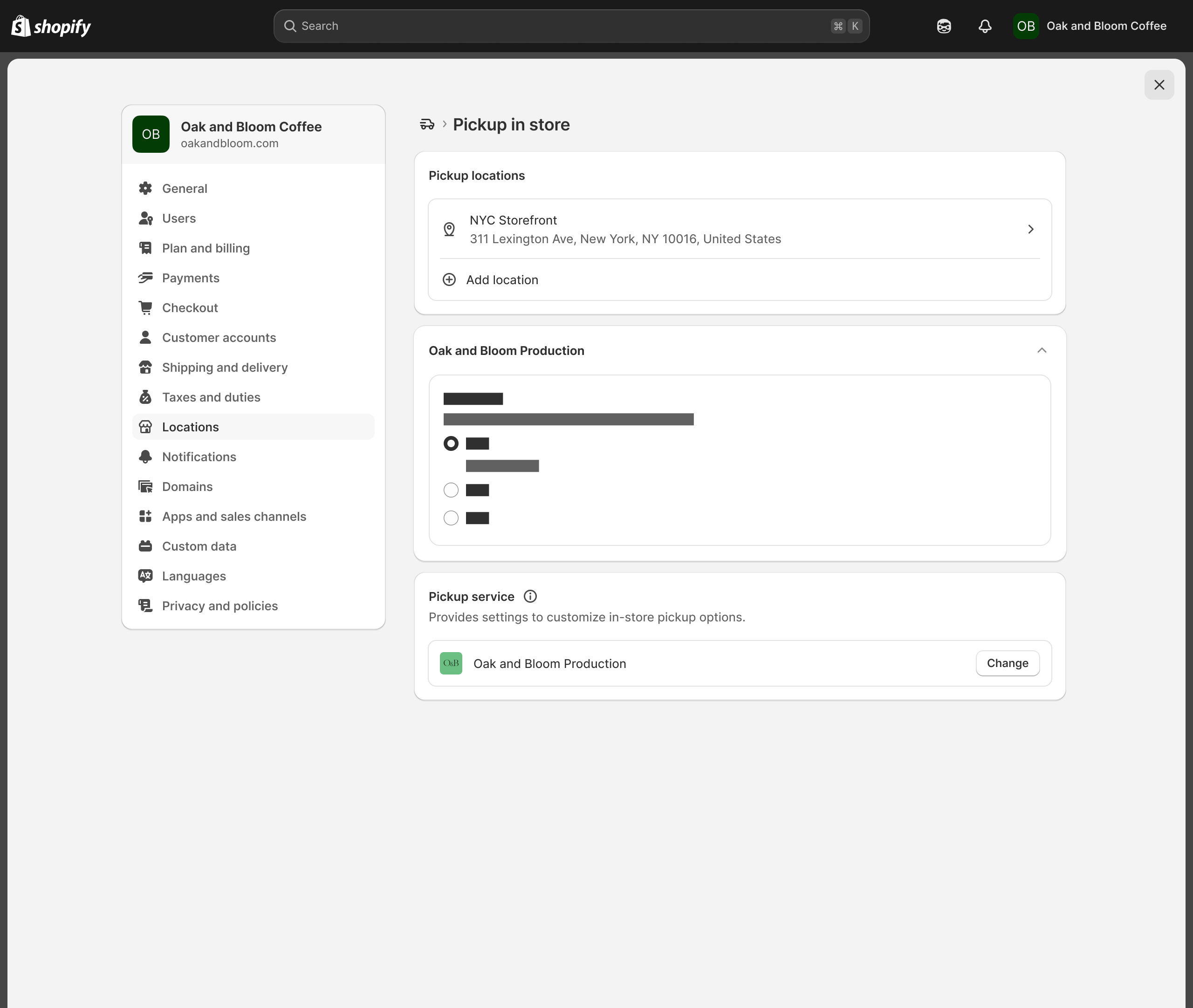
Task: Click the Pickup service info icon
Action: (x=530, y=597)
